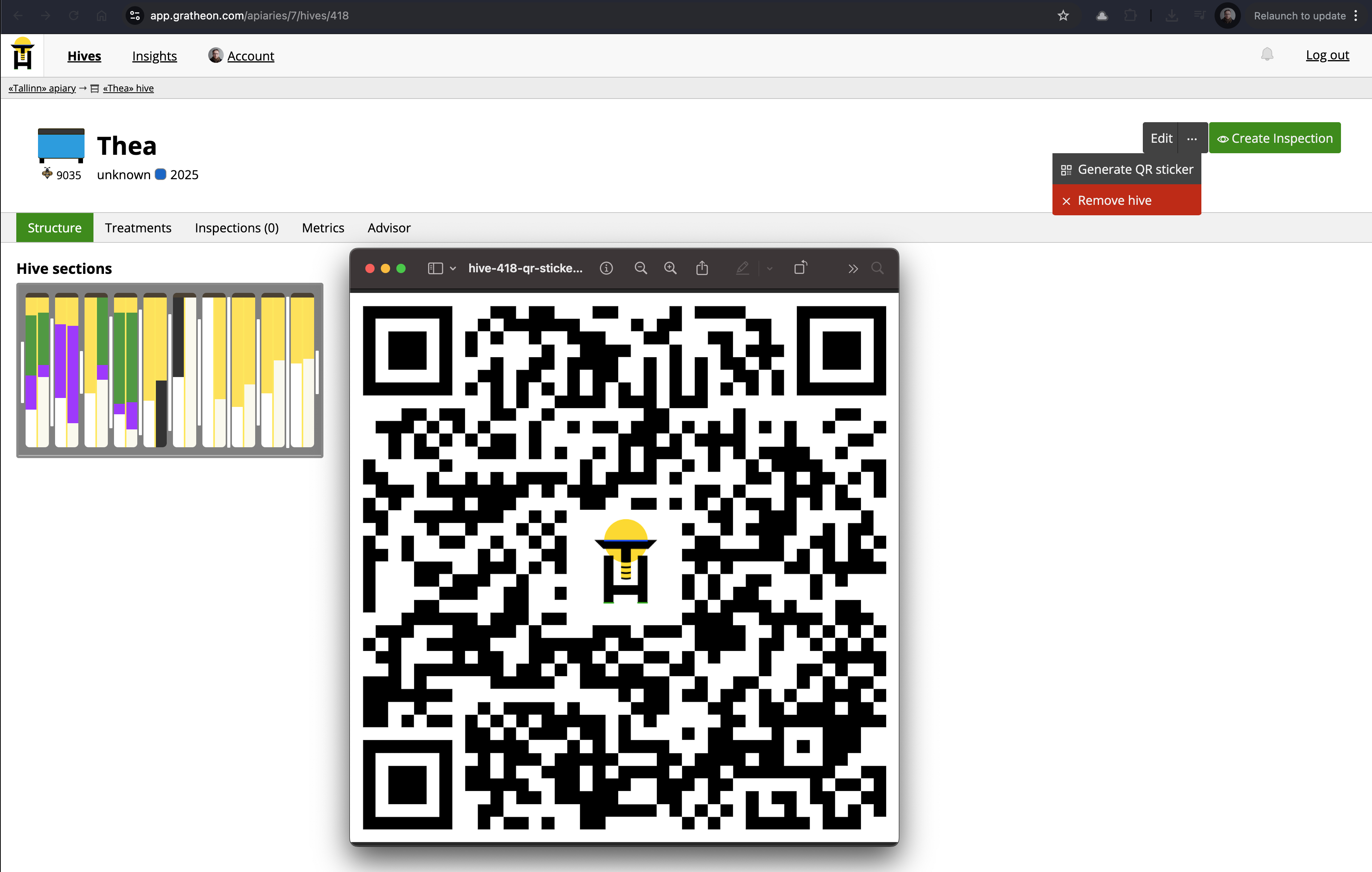This screenshot has height=872, width=1372.
Task: Open media control icon in browser toolbar
Action: pyautogui.click(x=1199, y=16)
